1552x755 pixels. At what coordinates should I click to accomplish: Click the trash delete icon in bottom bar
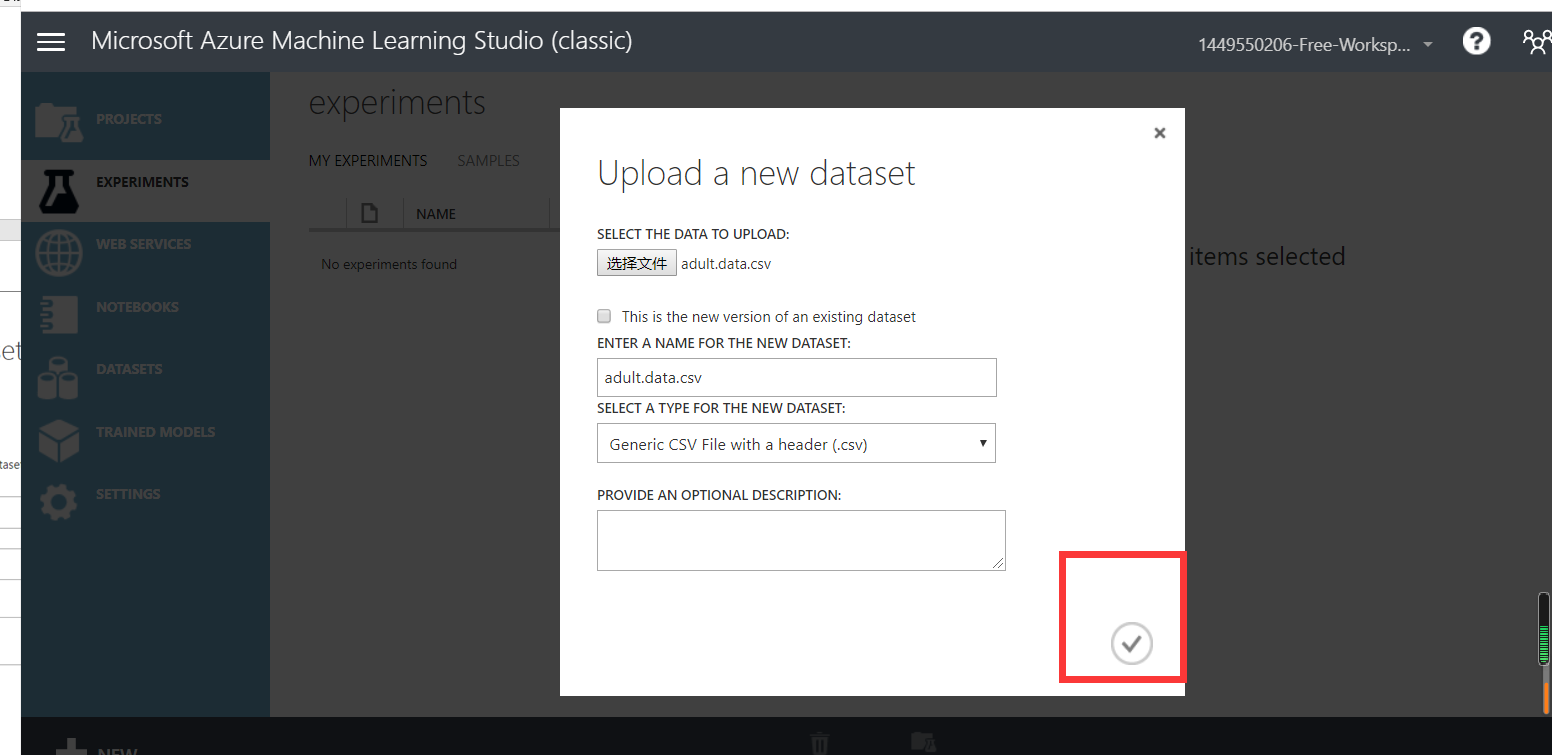point(820,743)
